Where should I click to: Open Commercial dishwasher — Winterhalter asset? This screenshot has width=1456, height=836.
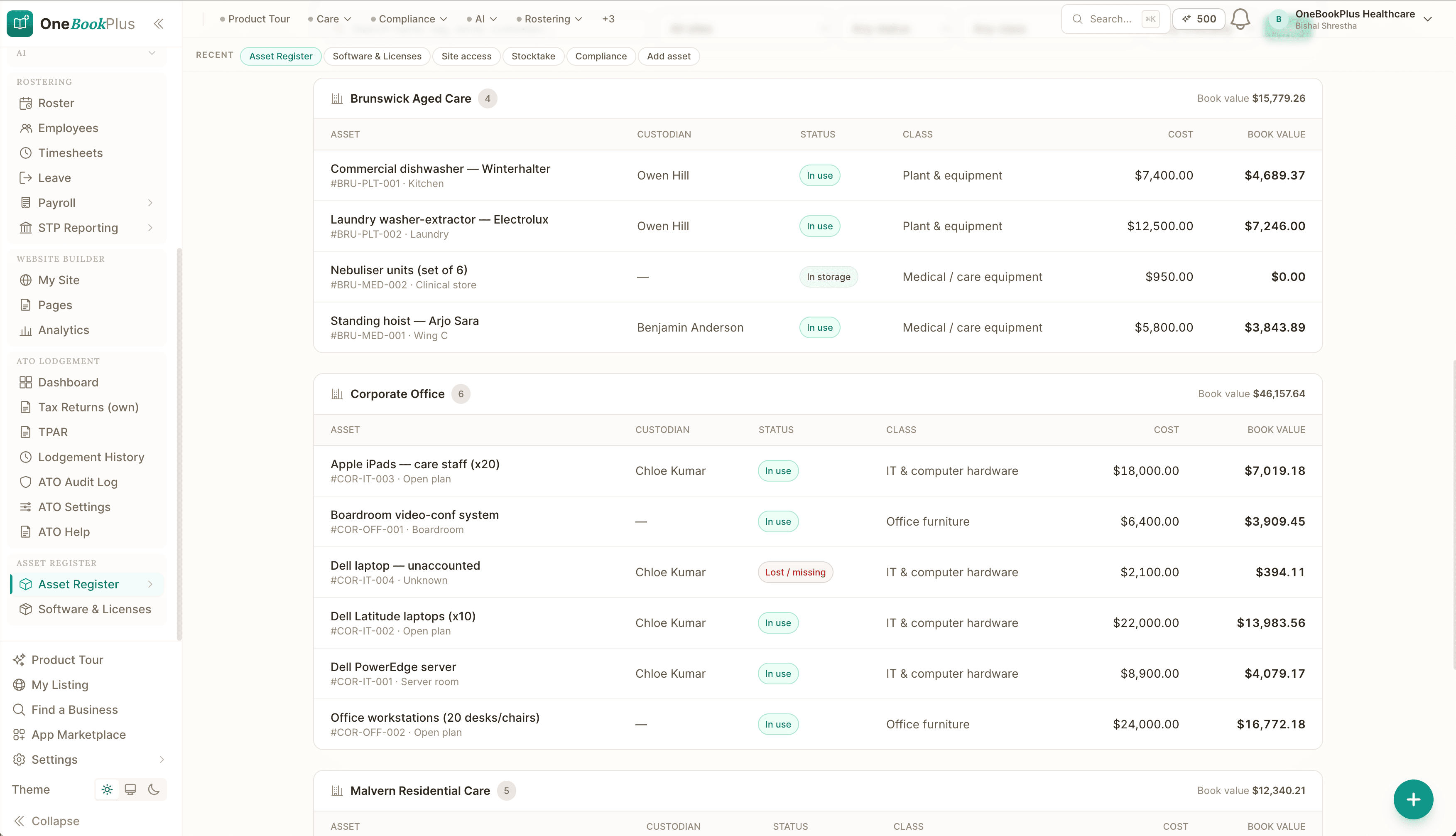[440, 169]
